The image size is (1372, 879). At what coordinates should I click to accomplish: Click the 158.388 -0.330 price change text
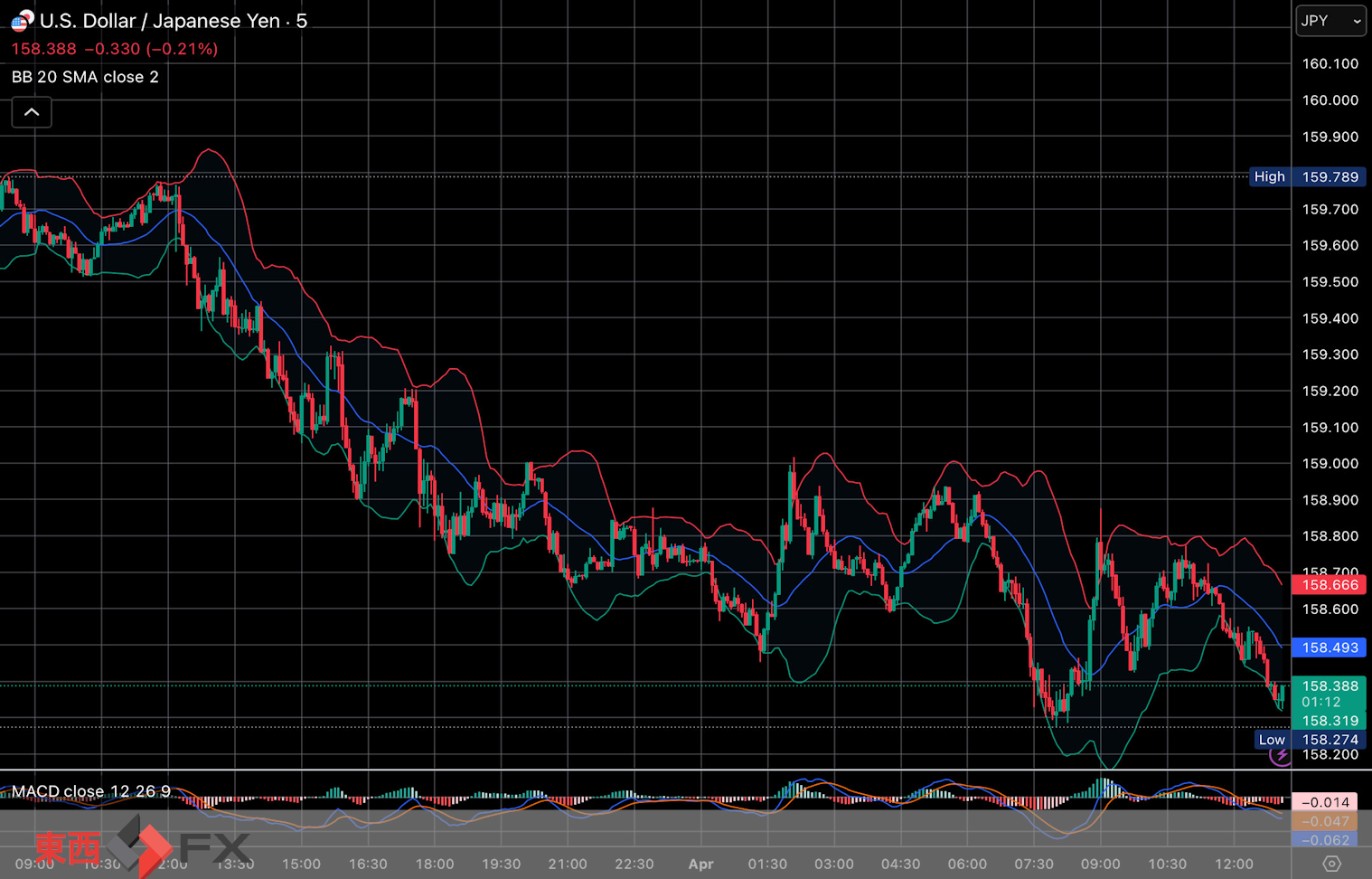click(x=114, y=49)
